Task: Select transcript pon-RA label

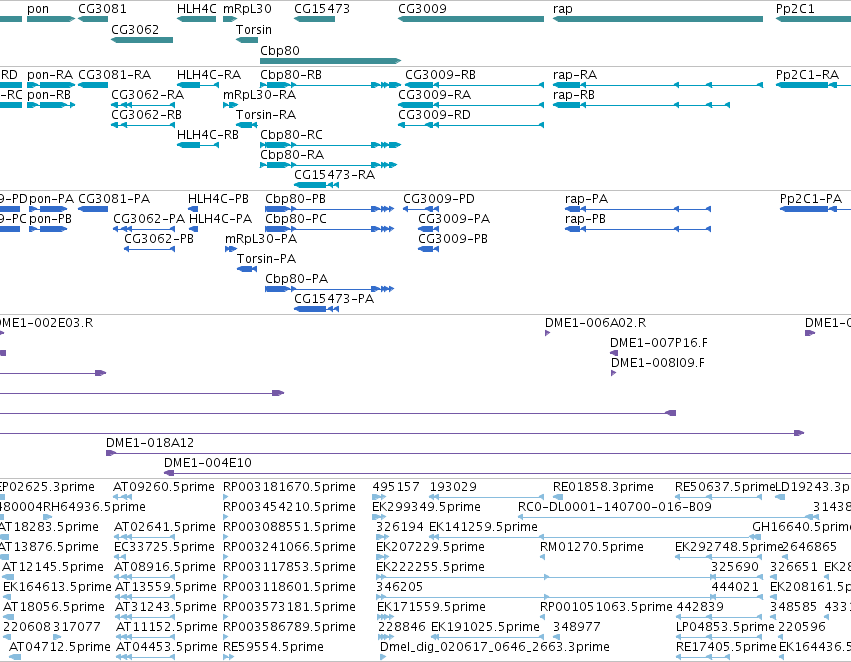Action: (50, 74)
